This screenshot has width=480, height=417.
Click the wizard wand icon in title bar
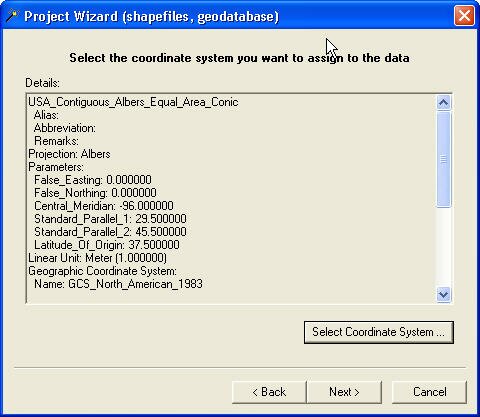point(12,16)
